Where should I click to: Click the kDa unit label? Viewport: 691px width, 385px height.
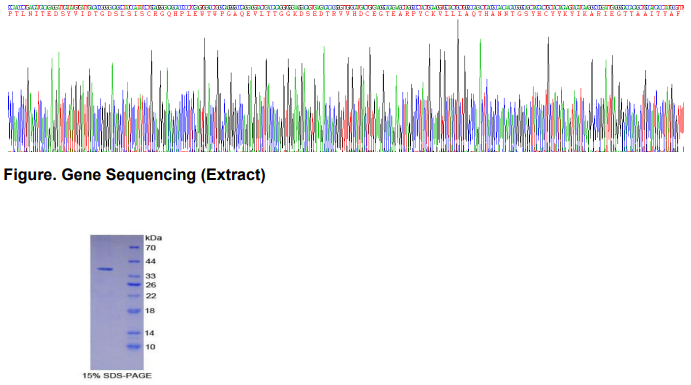154,238
